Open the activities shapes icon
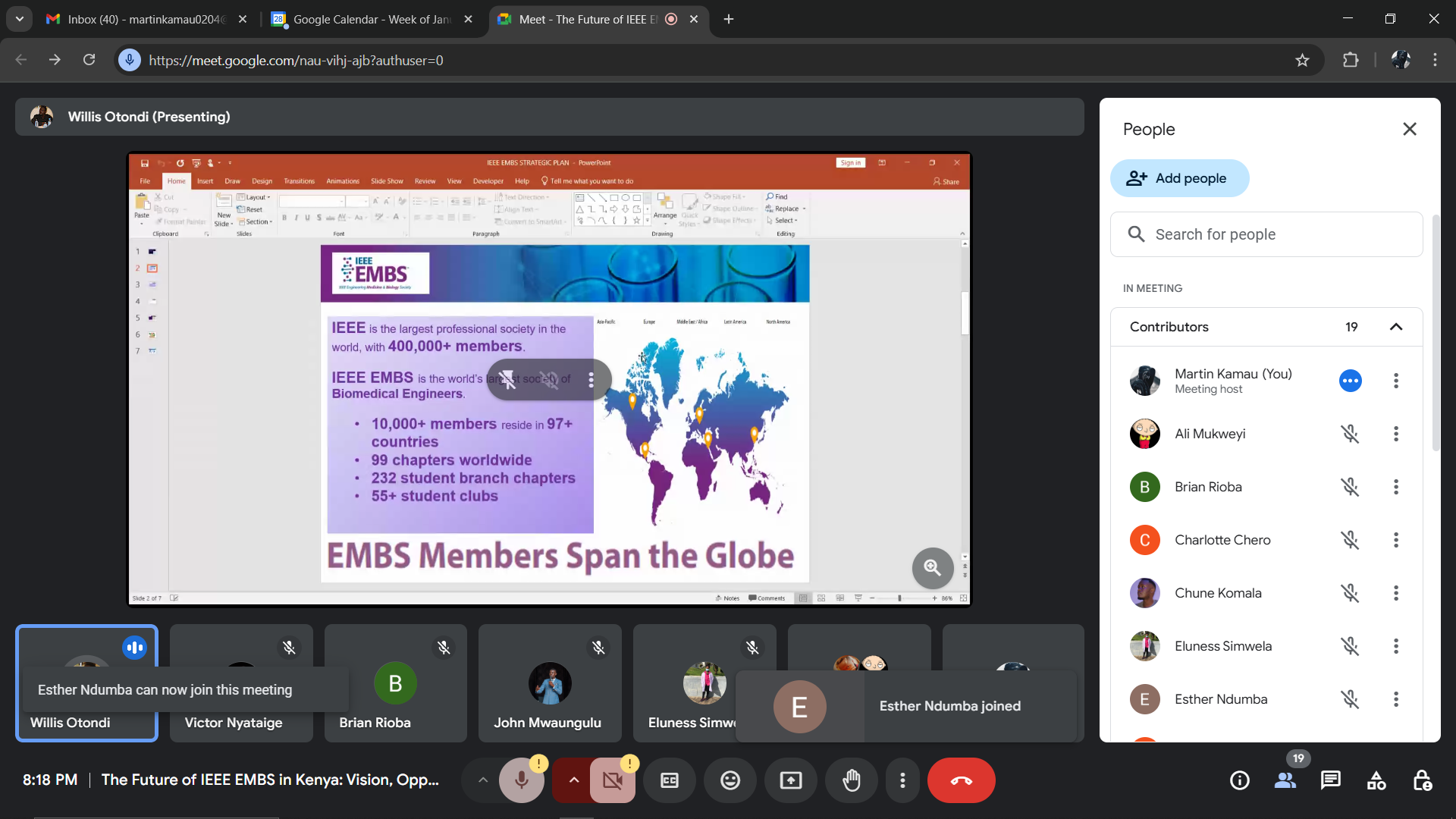Screen dimensions: 1456x819 tap(1376, 780)
